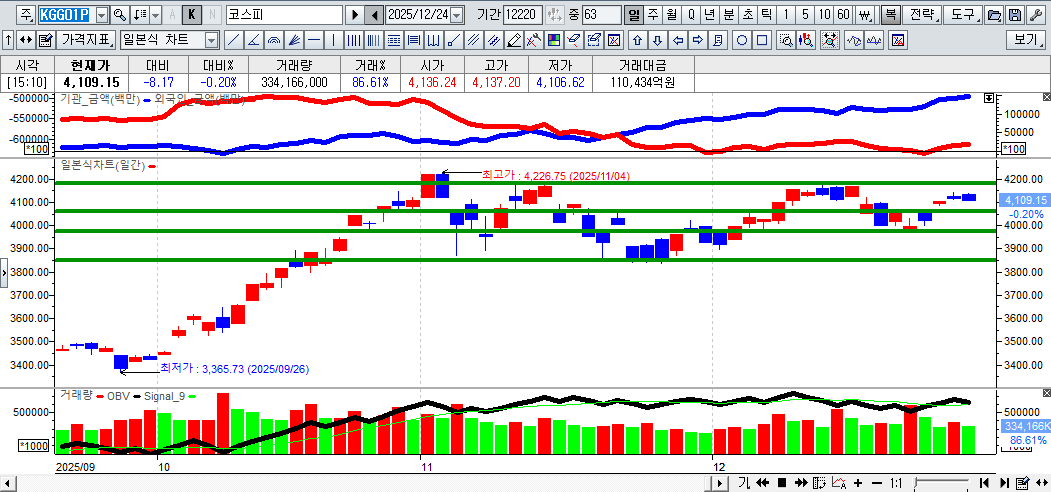Toggle the K market button
The height and width of the screenshot is (492, 1051).
coord(192,15)
